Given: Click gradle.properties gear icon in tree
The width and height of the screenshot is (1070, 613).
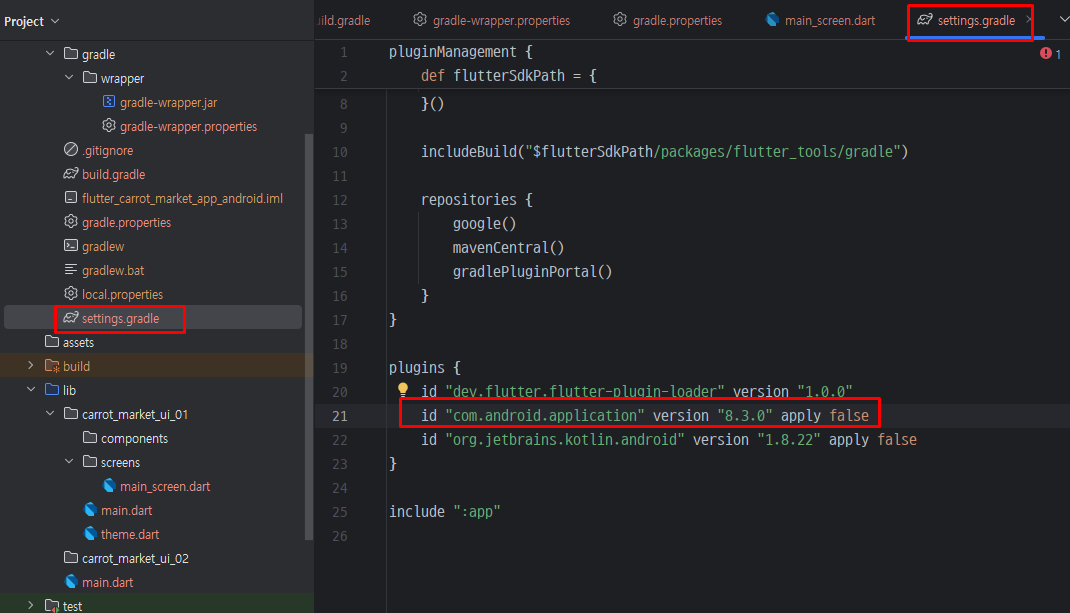Looking at the screenshot, I should coord(71,222).
